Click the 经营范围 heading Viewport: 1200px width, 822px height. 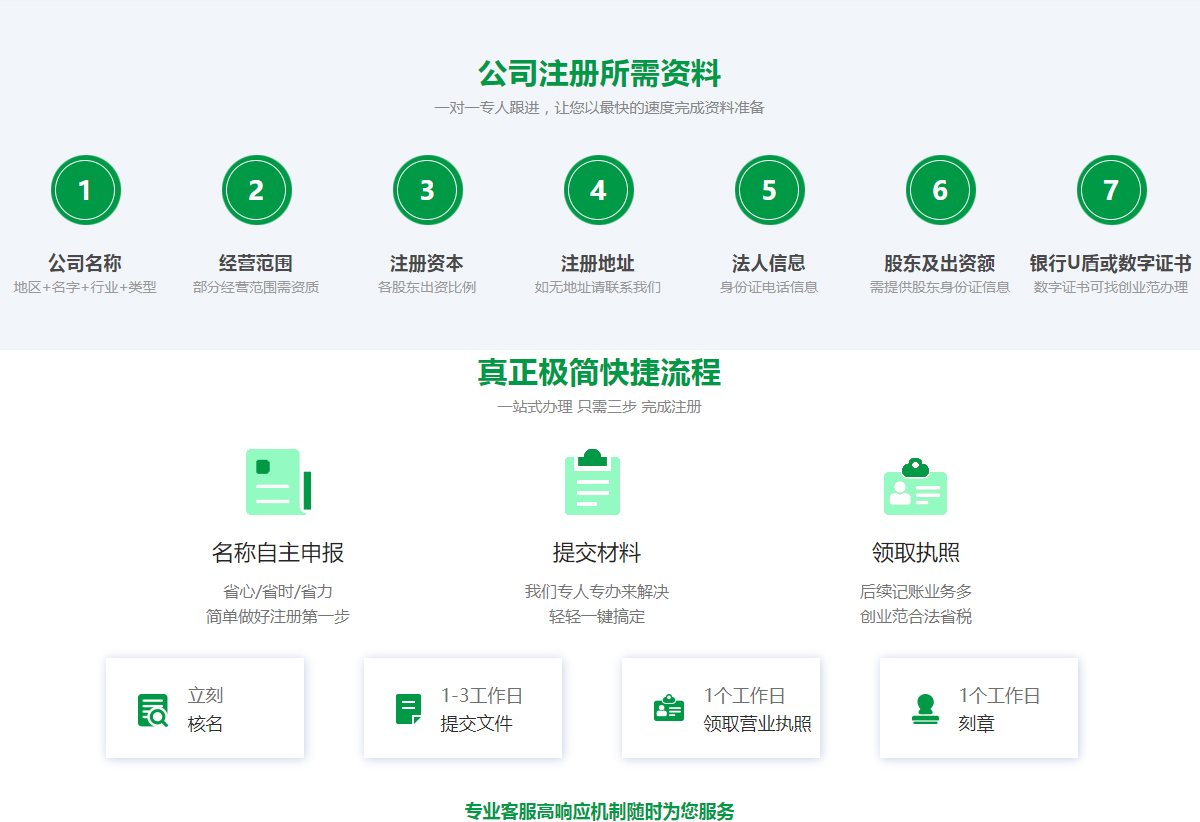click(x=256, y=263)
